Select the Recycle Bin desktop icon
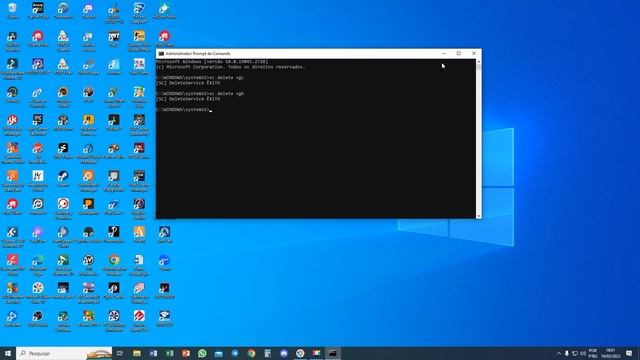Image resolution: width=640 pixels, height=360 pixels. [13, 11]
